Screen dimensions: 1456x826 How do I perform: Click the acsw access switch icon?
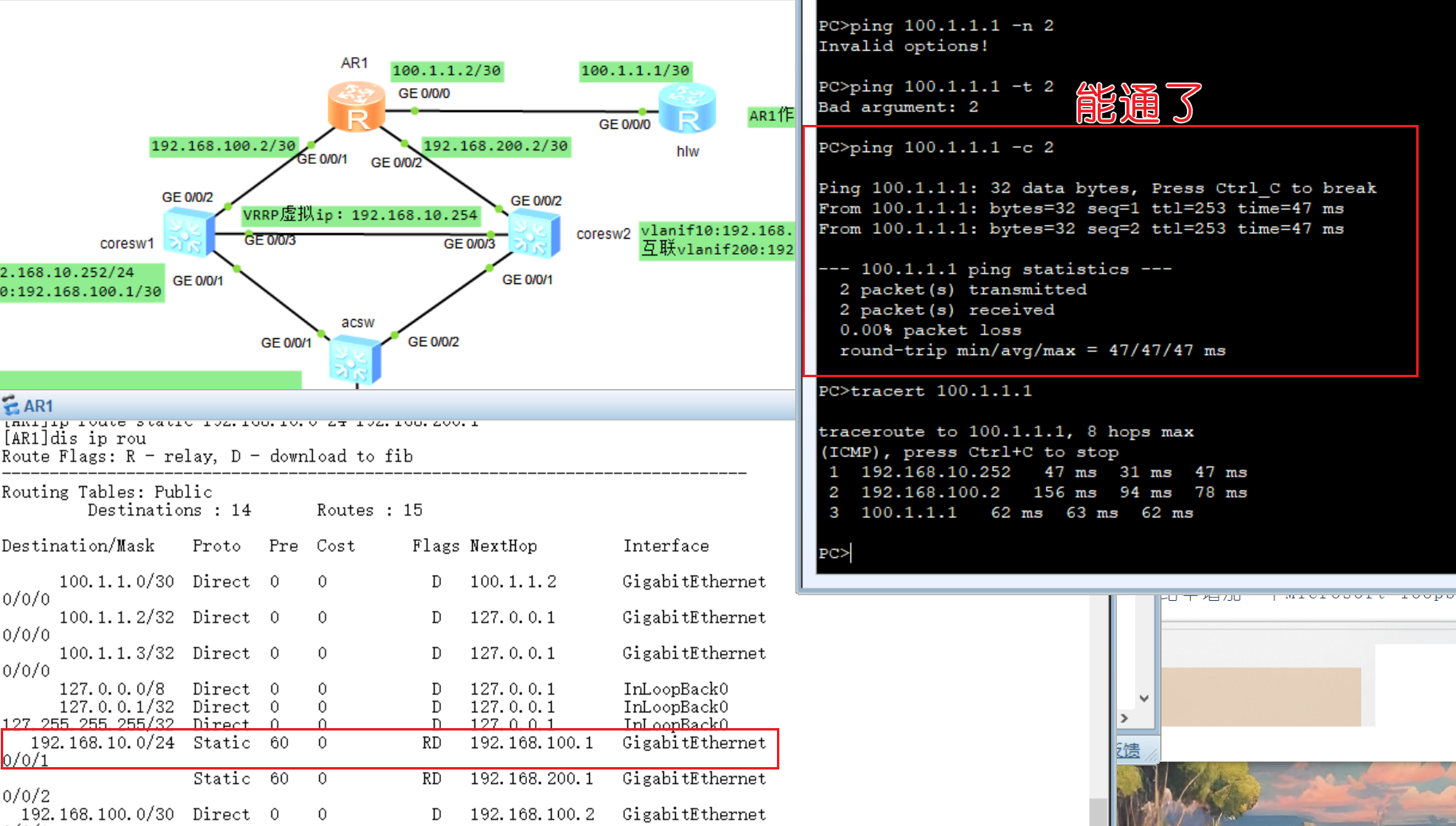tap(355, 360)
